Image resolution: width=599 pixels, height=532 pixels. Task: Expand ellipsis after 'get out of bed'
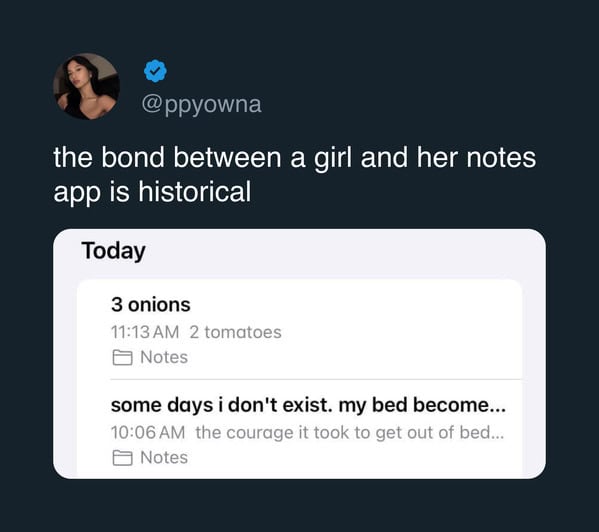(497, 437)
